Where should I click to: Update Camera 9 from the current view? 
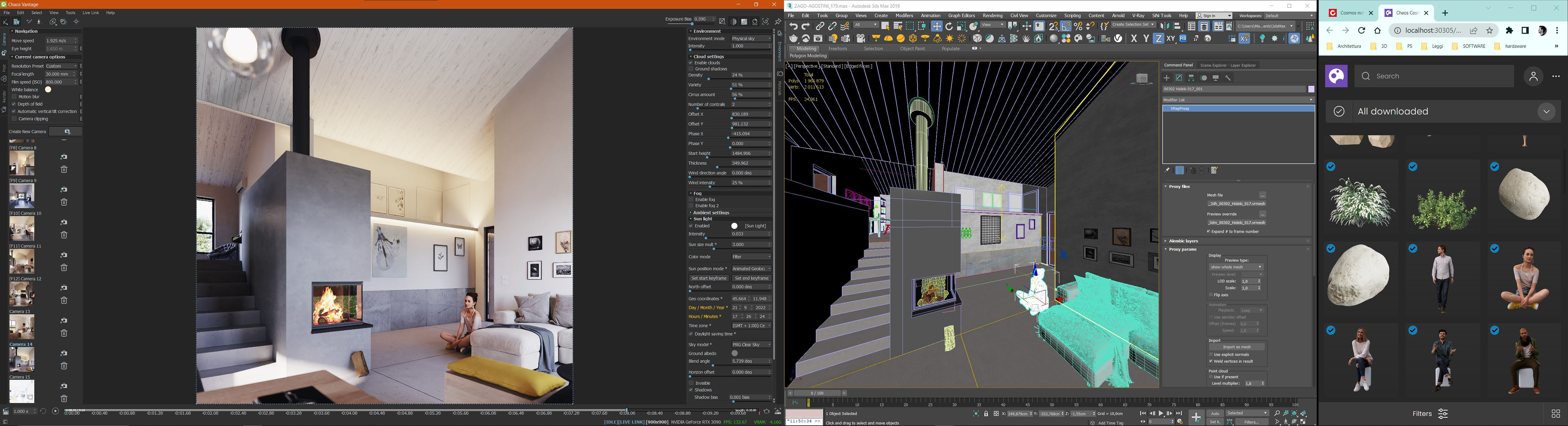[x=64, y=189]
